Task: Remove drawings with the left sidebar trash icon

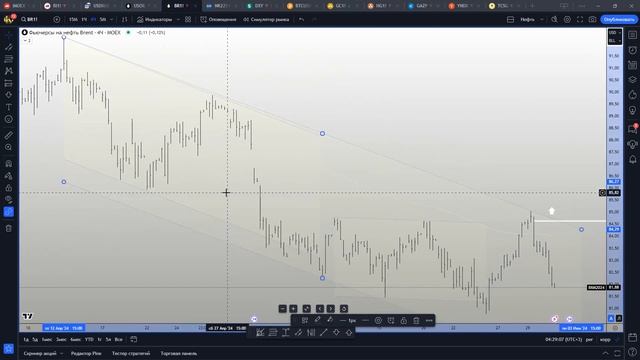Action: [x=9, y=228]
